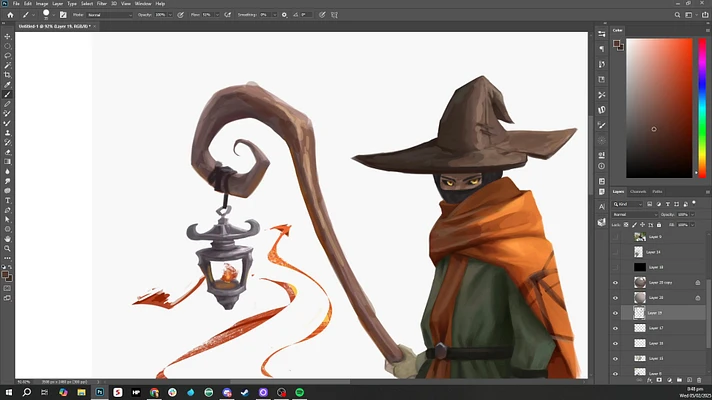This screenshot has height=400, width=712.
Task: Open the Character panel A icon
Action: pos(602,207)
